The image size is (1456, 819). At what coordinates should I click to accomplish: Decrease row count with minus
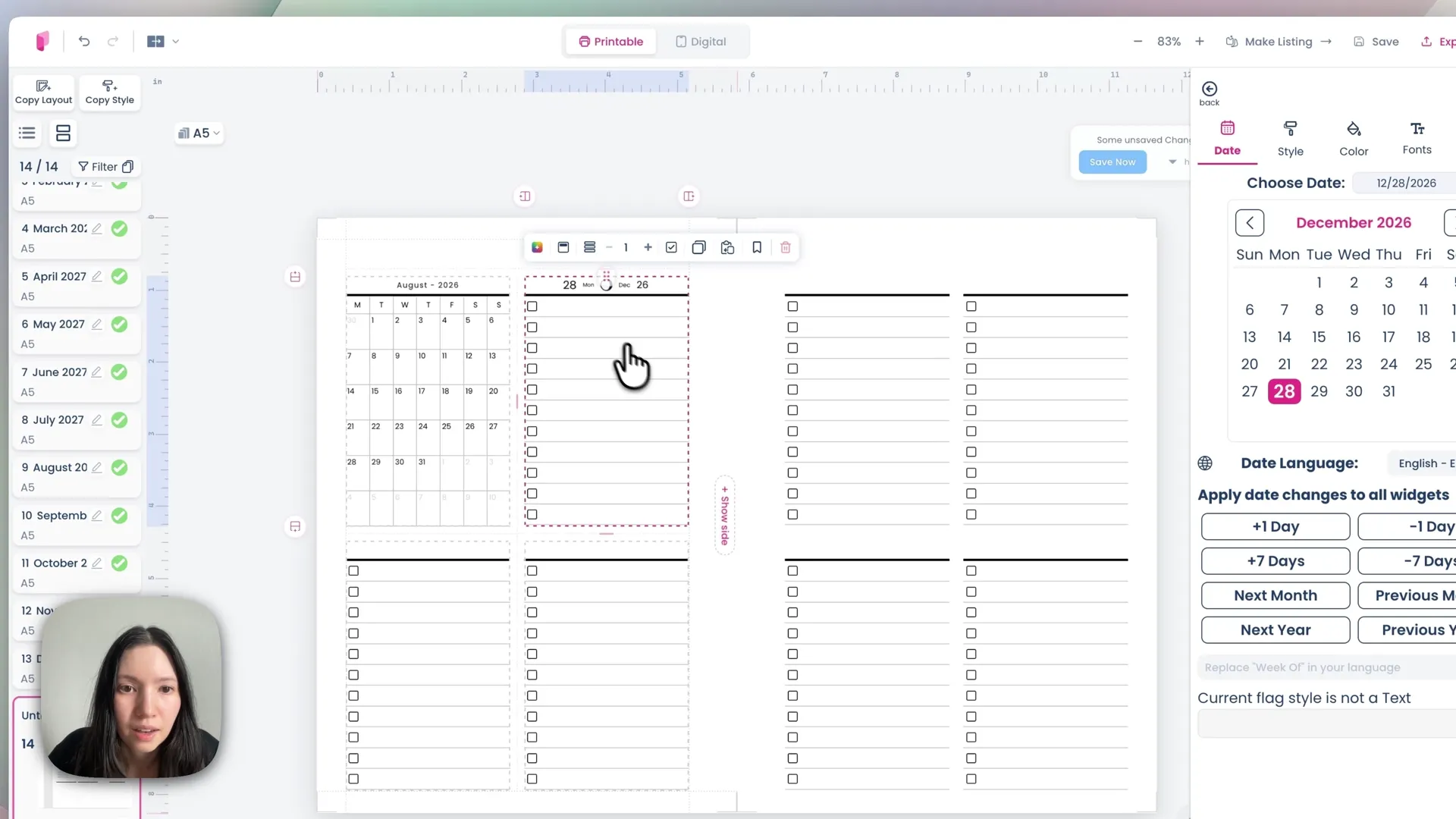click(x=609, y=247)
